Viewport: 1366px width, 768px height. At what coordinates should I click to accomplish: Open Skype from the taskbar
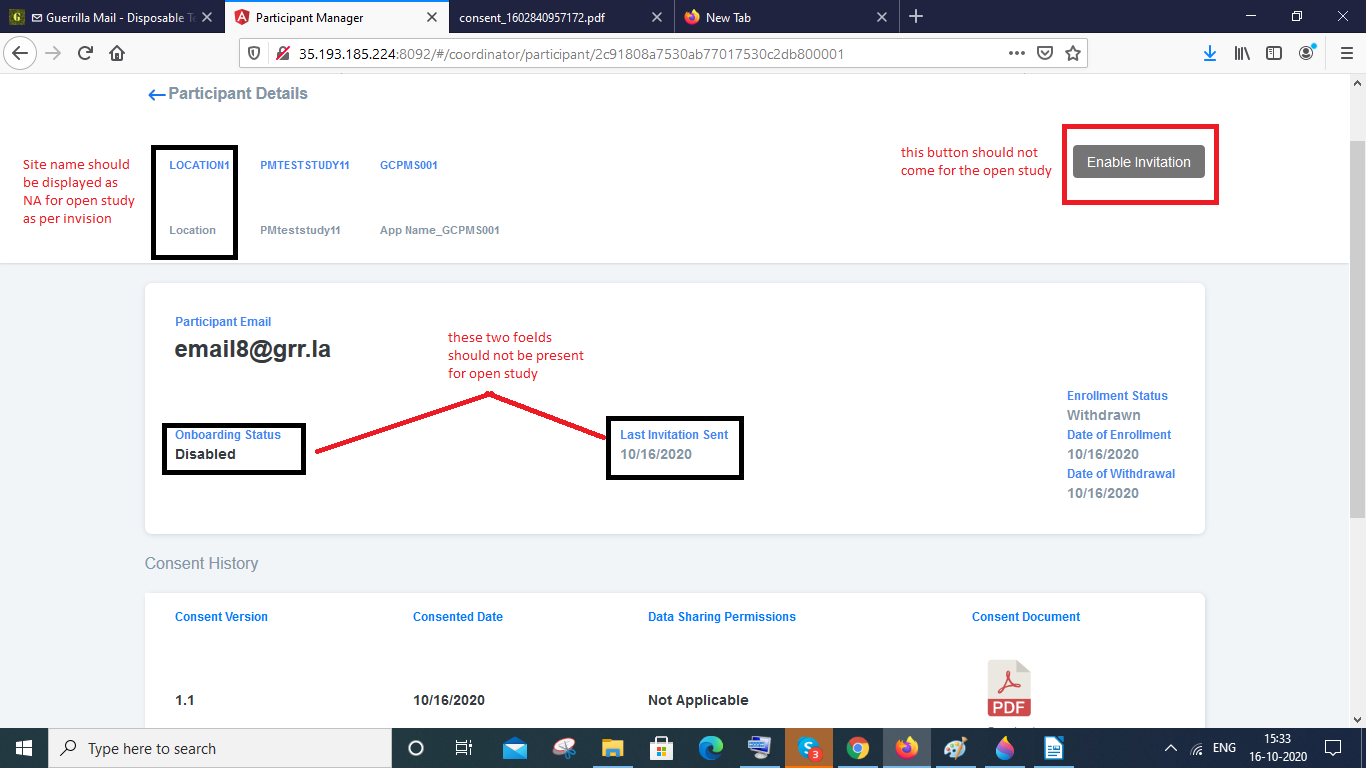[809, 748]
